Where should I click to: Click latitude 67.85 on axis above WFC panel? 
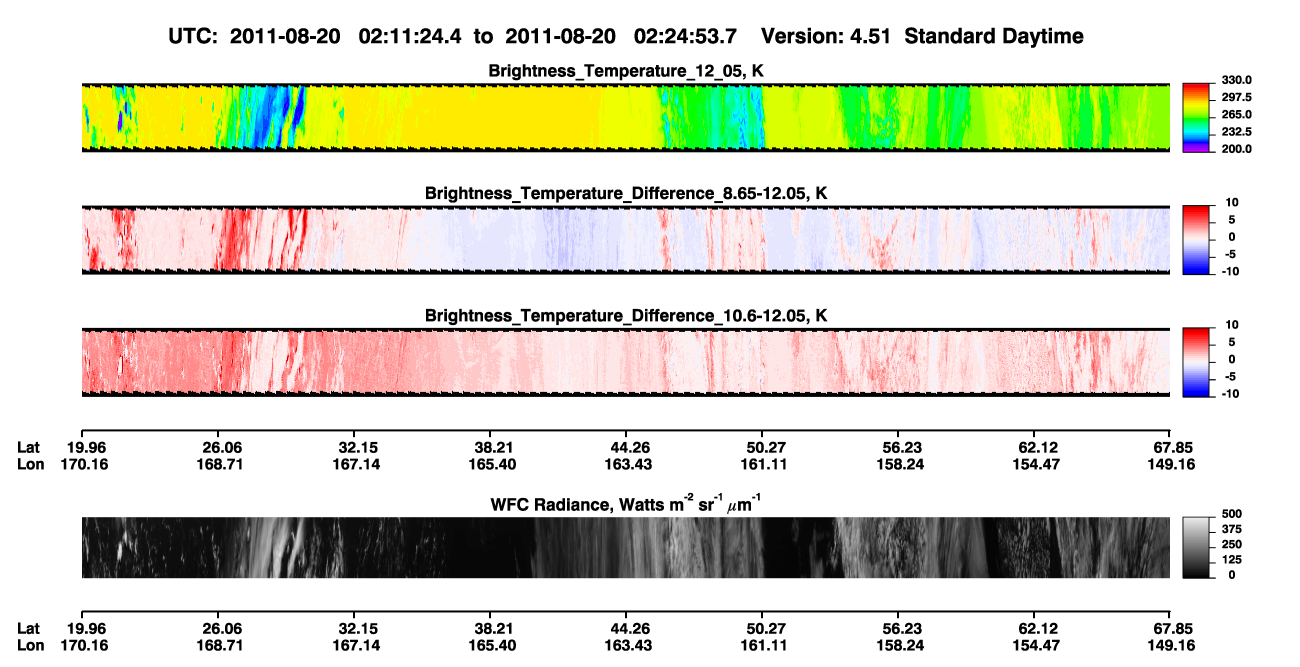[1173, 447]
